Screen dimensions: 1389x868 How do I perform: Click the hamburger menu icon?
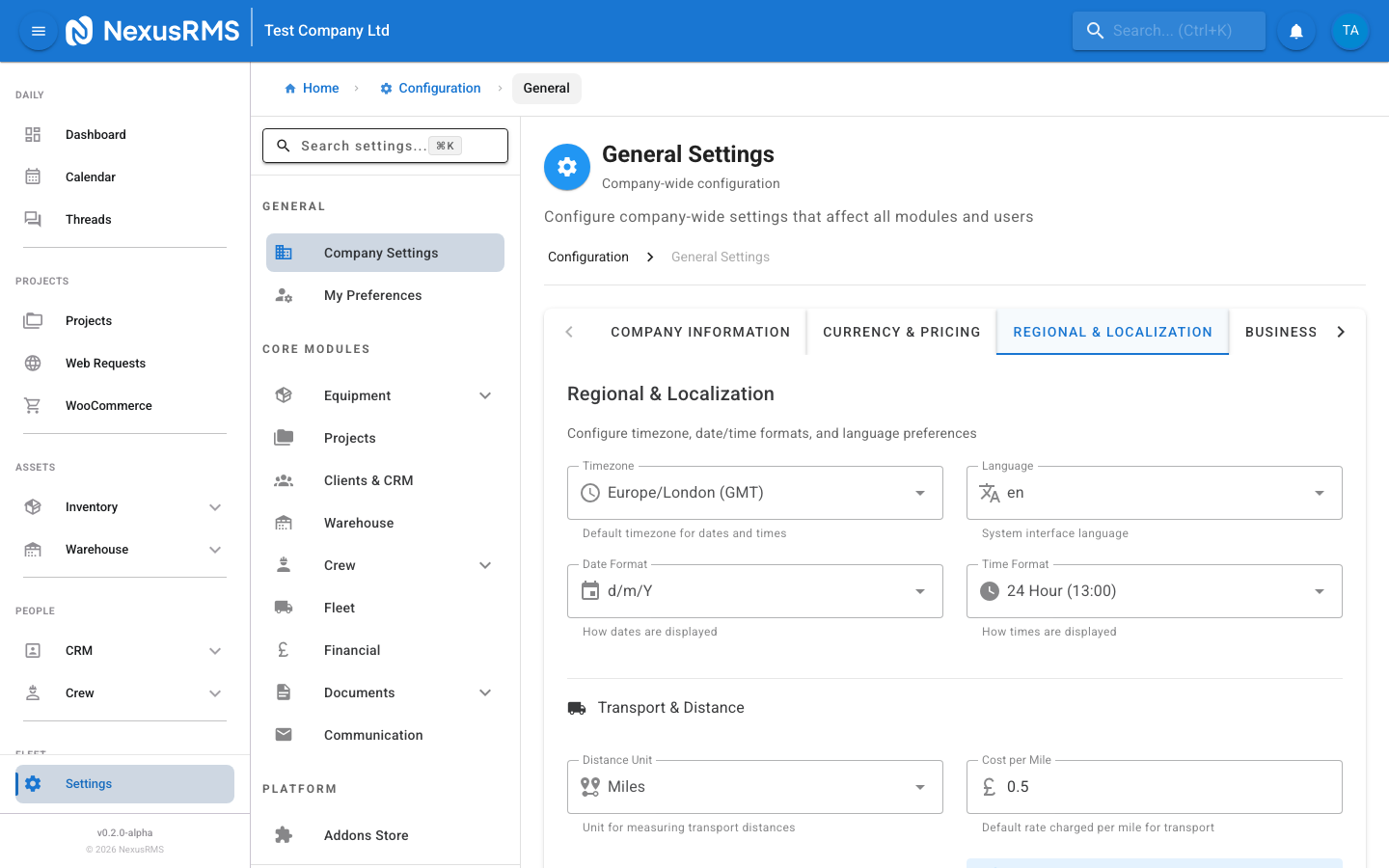tap(38, 30)
